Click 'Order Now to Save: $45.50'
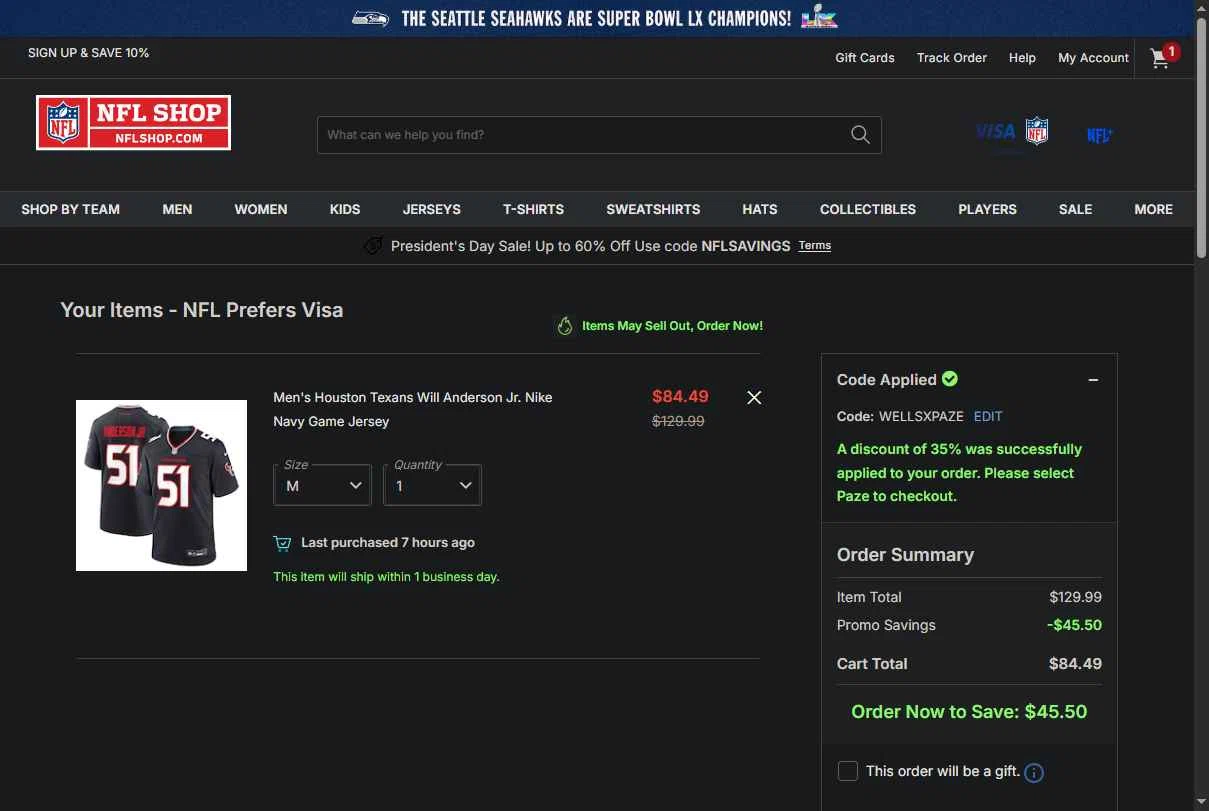This screenshot has width=1209, height=811. pyautogui.click(x=969, y=712)
